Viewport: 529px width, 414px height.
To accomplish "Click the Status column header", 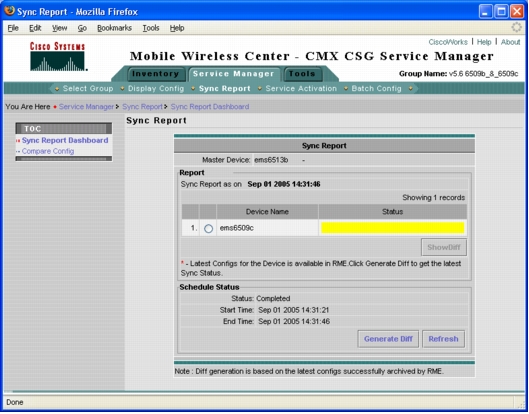I will pos(393,212).
